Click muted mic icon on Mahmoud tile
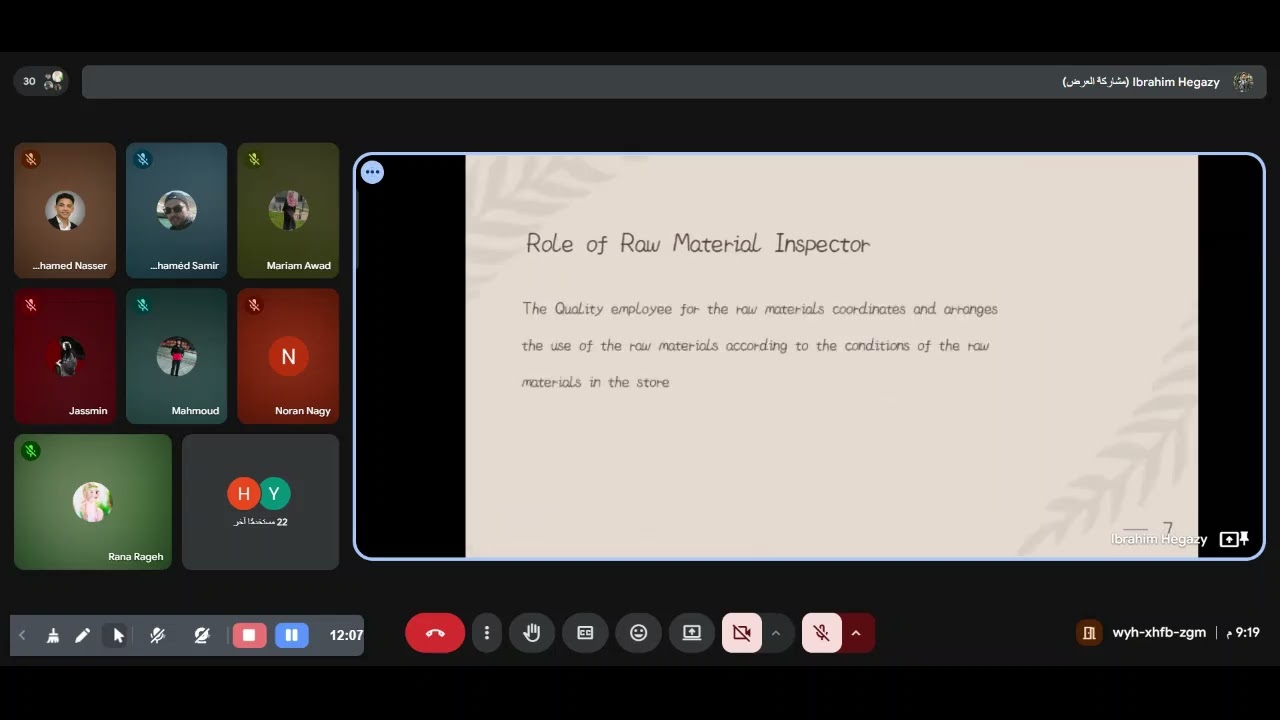 (x=143, y=305)
